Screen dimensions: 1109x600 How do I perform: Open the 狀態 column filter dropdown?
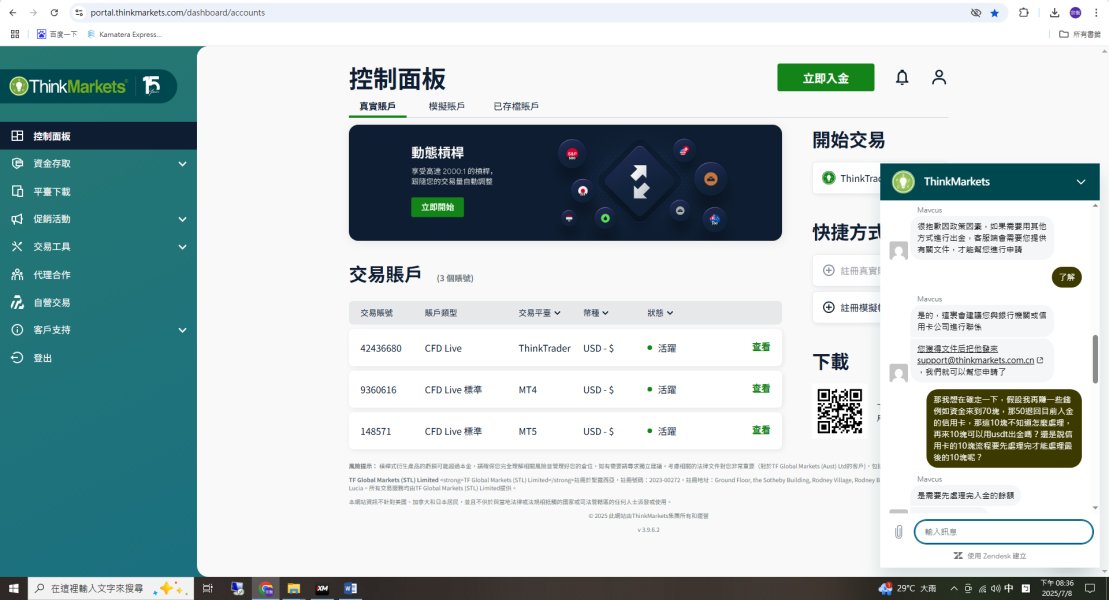tap(660, 313)
